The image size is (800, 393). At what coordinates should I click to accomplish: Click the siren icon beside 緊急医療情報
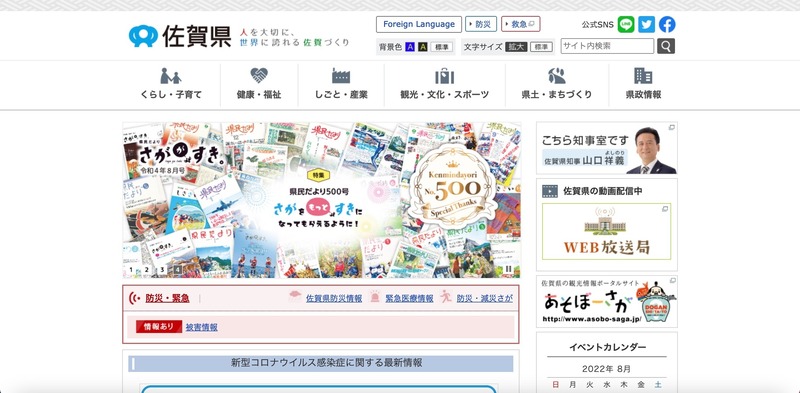(375, 297)
